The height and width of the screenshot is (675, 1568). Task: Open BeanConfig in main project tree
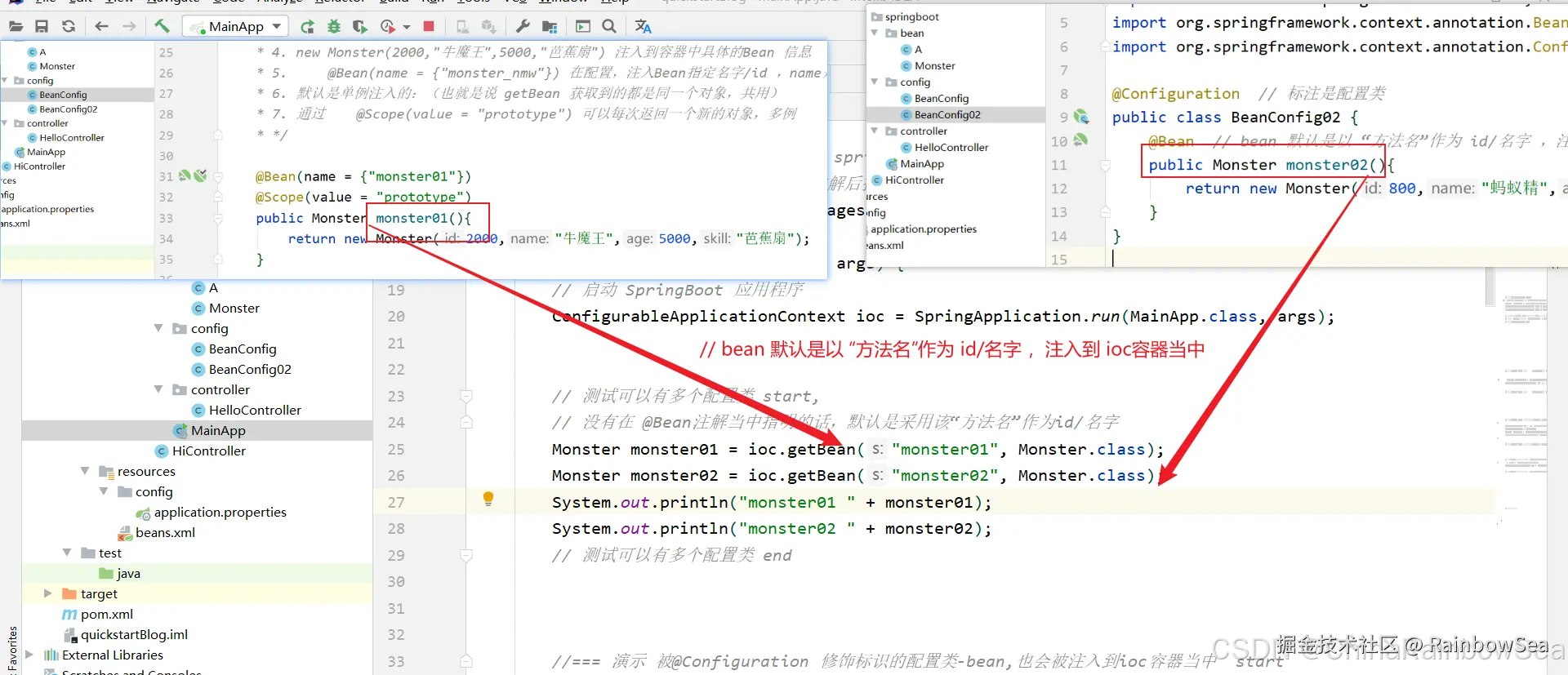[243, 349]
